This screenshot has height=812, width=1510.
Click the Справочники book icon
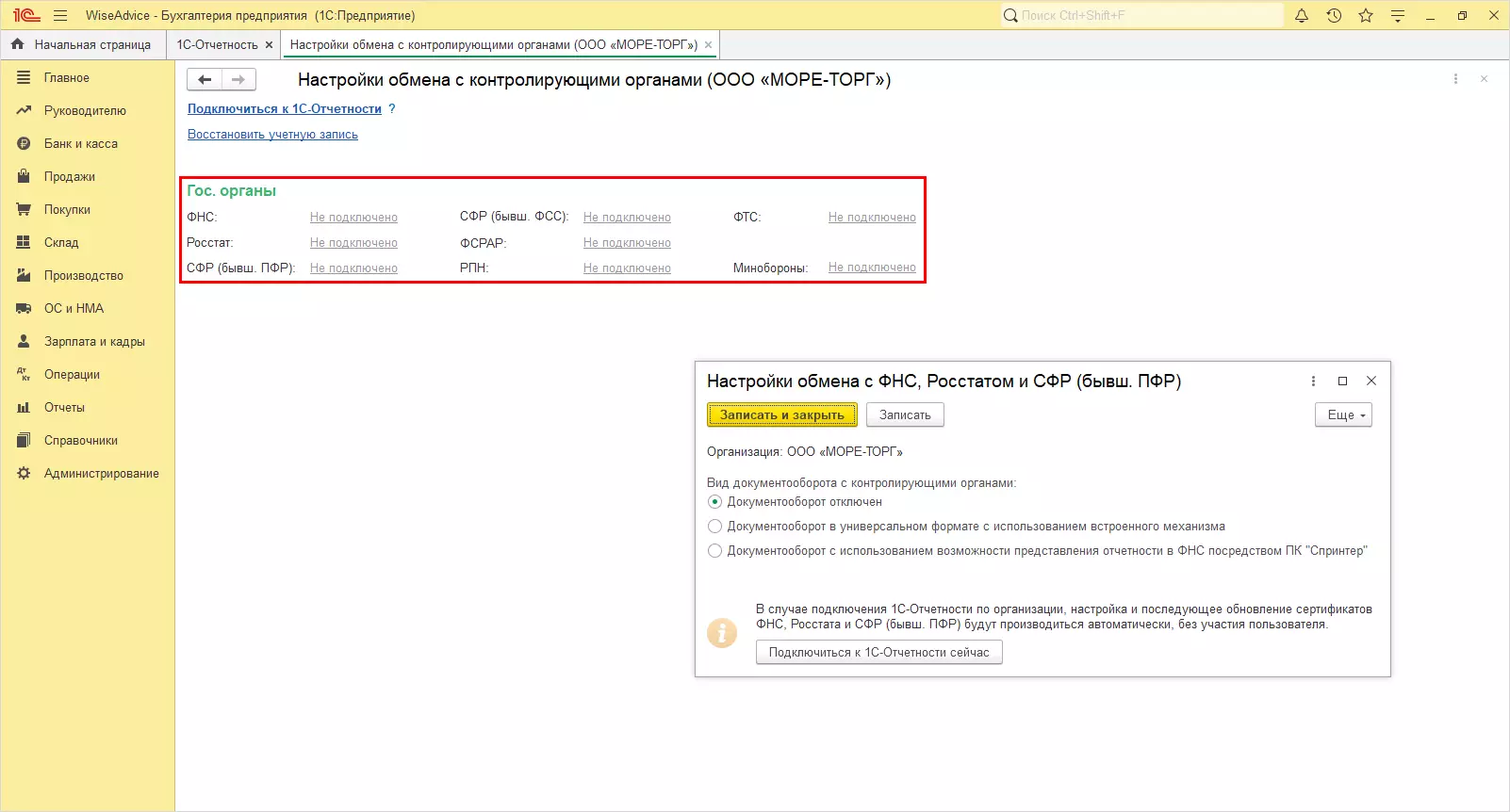pos(24,441)
